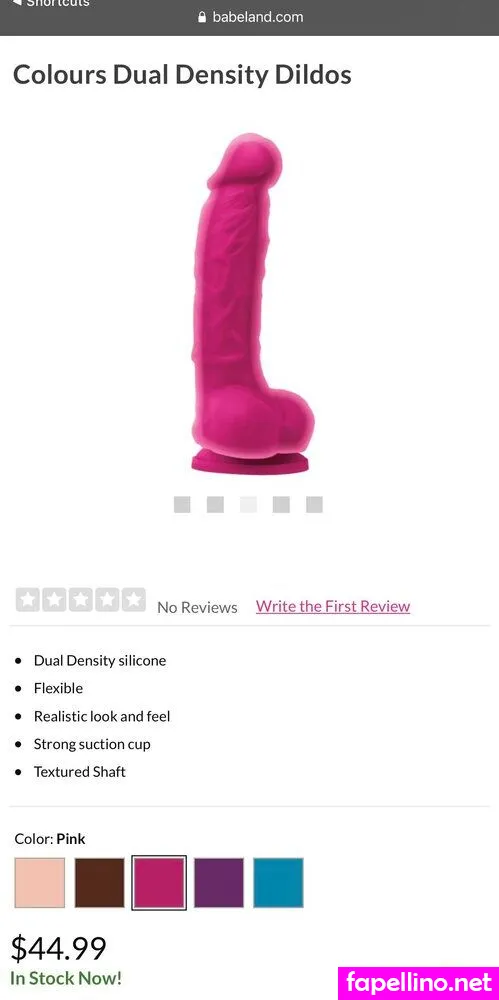Click the fourth rating star
499x1000 pixels.
pyautogui.click(x=107, y=599)
